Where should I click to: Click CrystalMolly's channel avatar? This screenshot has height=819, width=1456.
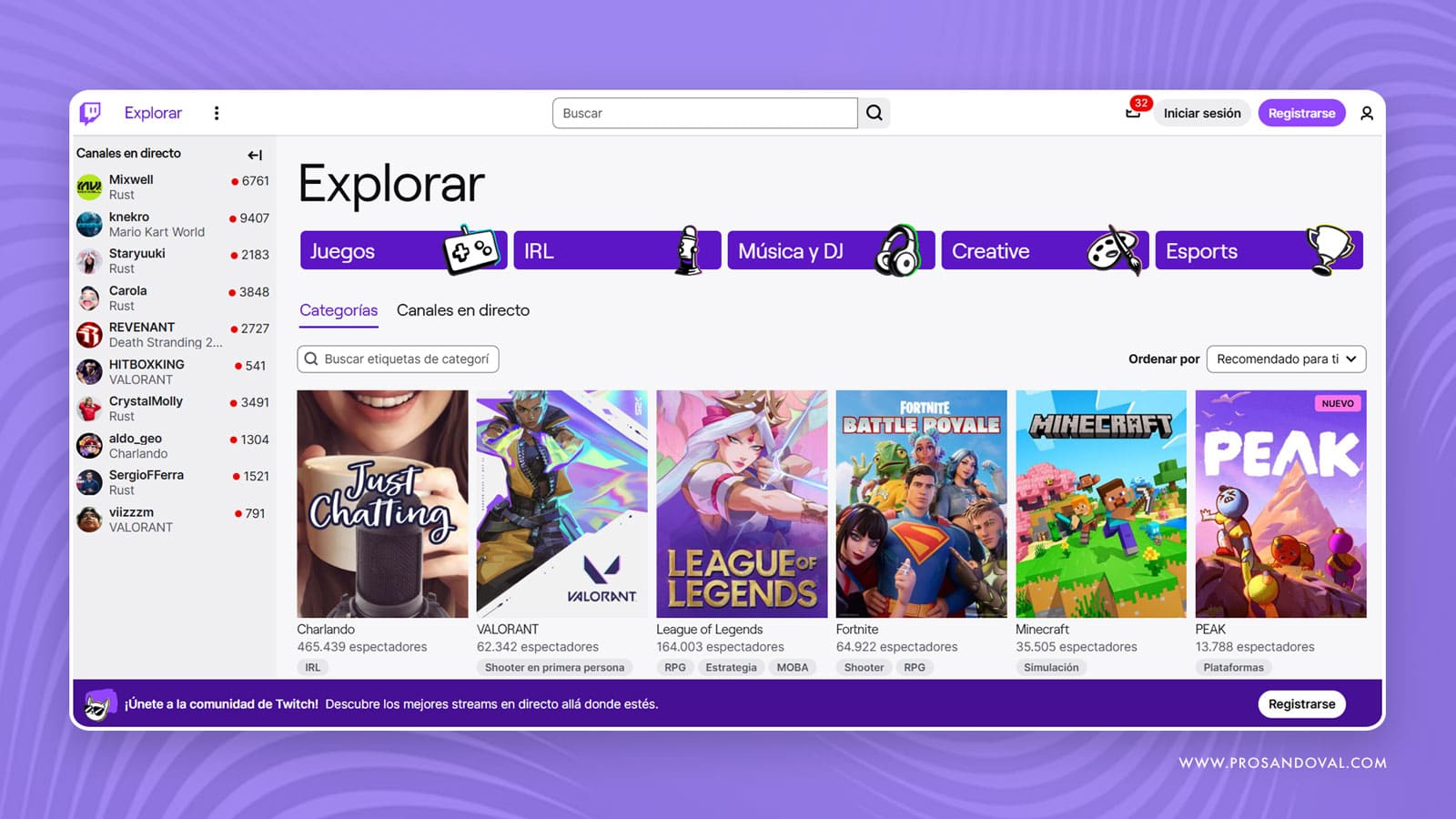pos(89,409)
